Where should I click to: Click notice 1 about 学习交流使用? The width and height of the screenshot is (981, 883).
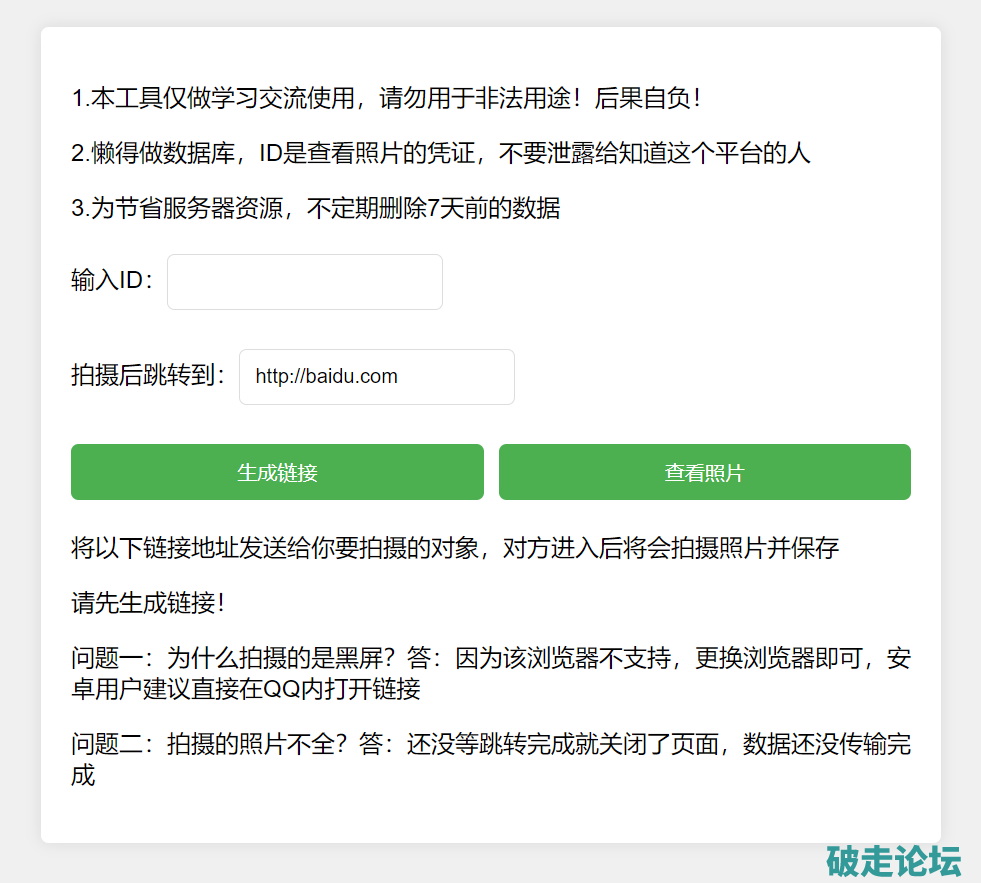386,99
